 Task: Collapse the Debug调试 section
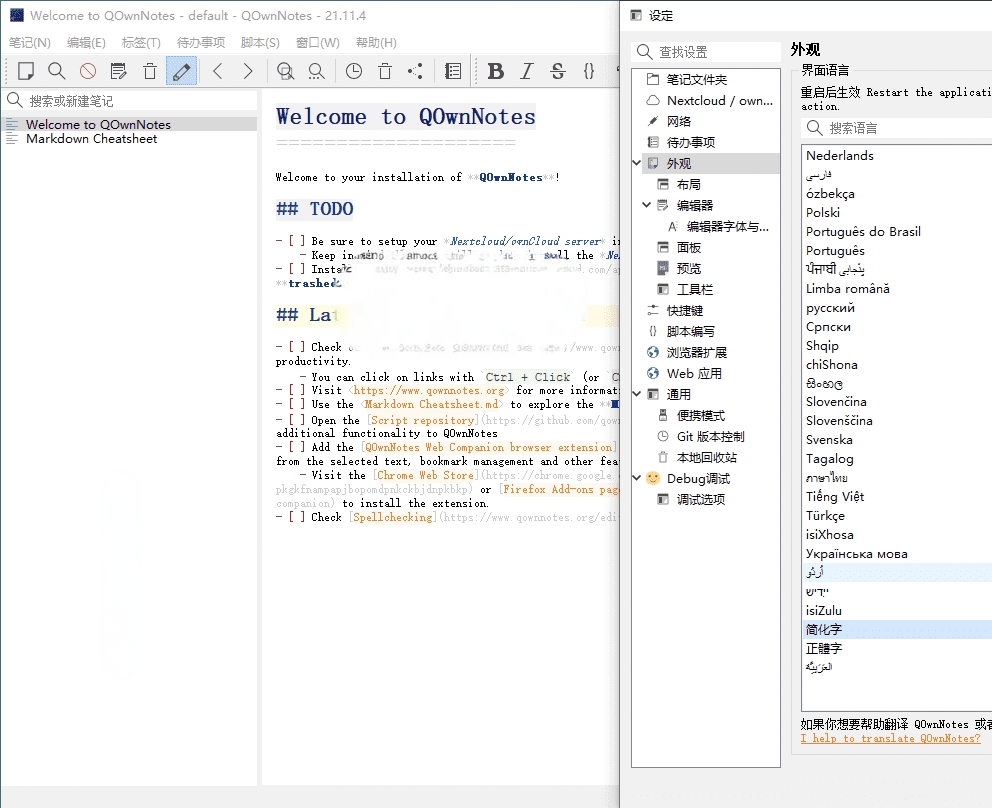(x=636, y=478)
